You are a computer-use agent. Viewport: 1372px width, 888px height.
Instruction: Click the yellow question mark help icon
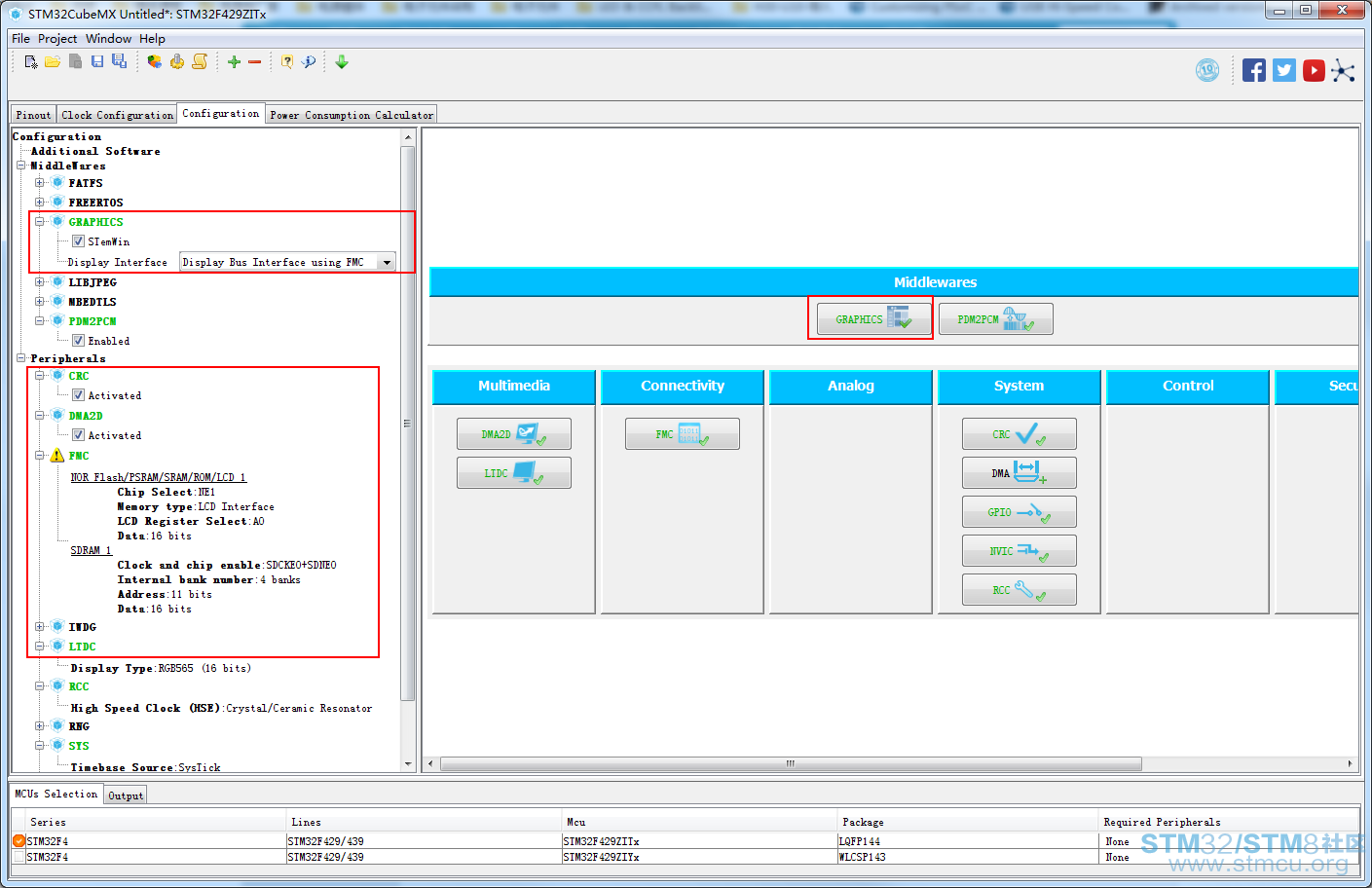[x=287, y=62]
